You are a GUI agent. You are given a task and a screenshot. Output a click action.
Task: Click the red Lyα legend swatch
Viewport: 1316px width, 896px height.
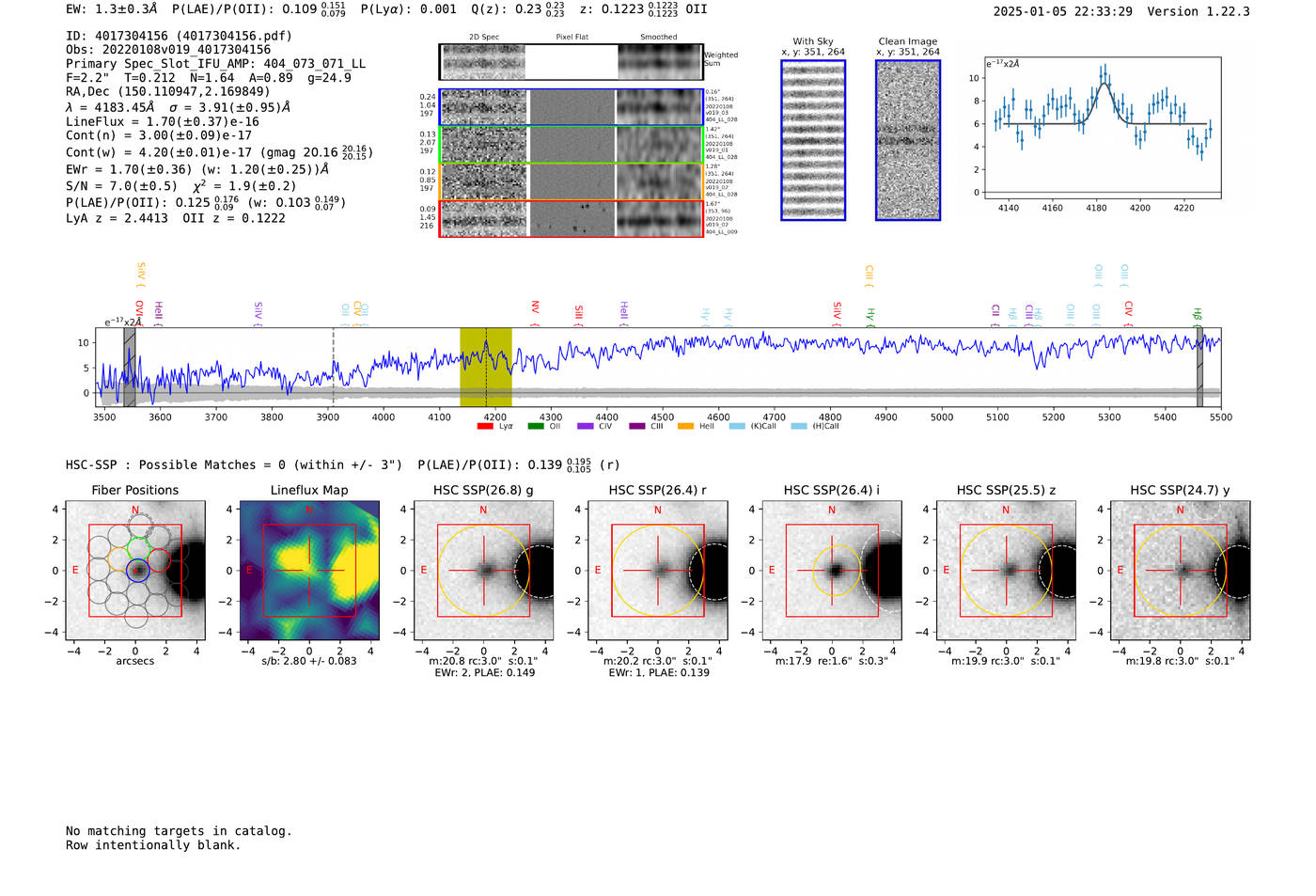point(485,426)
